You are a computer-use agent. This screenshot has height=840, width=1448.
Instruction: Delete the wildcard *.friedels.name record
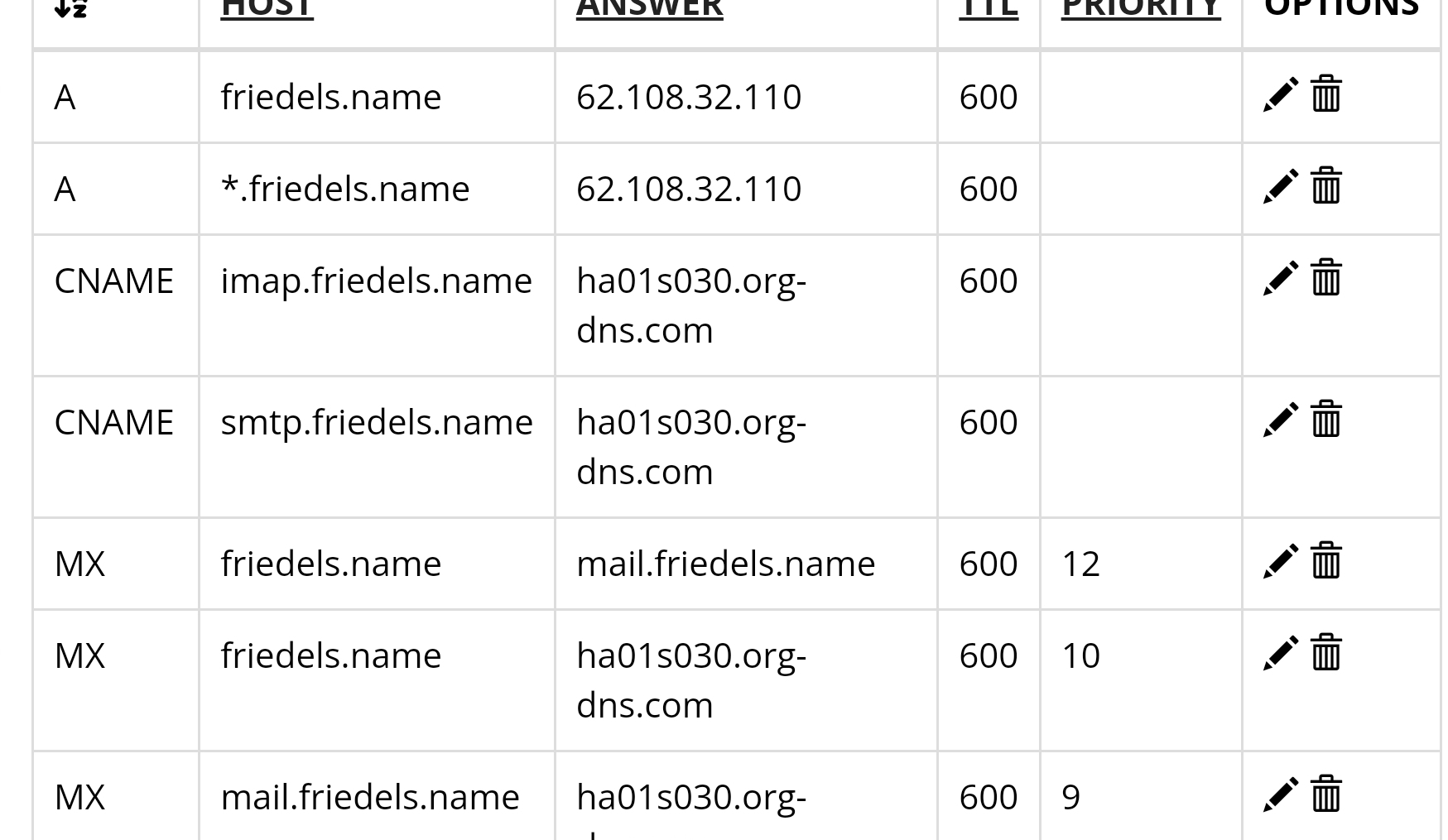point(1326,185)
